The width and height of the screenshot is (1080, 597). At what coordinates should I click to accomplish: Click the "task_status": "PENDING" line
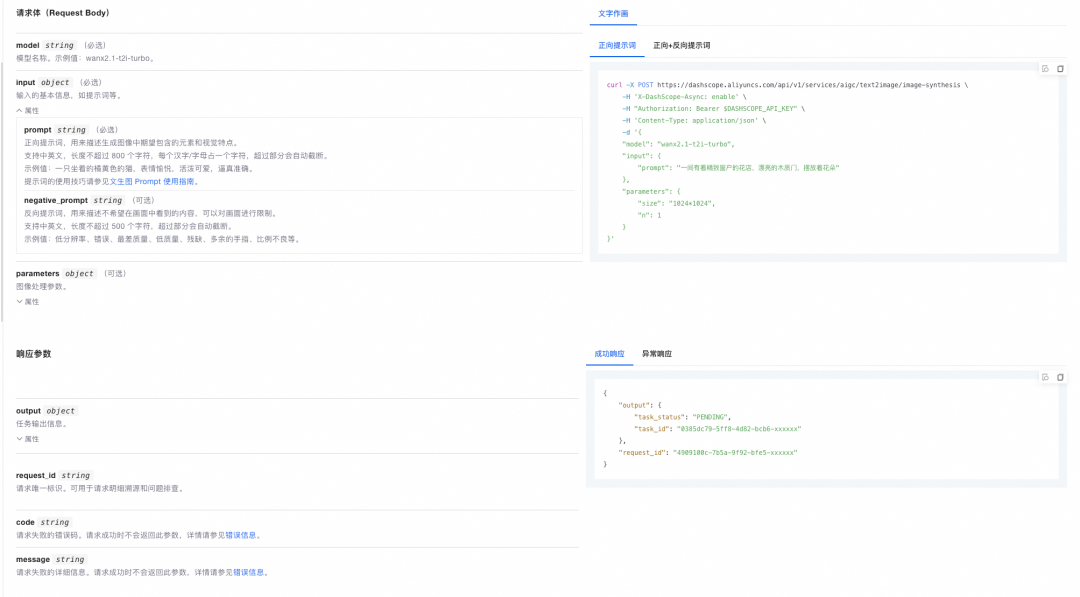tap(683, 417)
